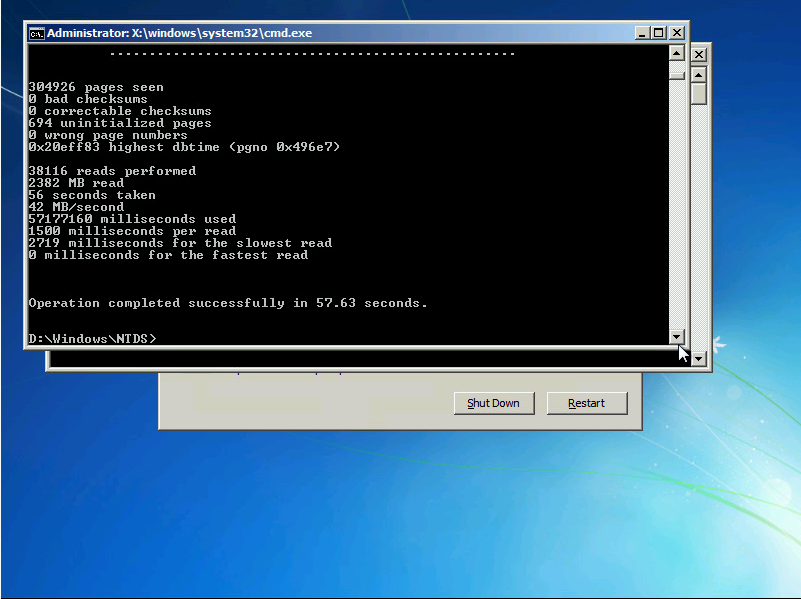Click the front console scroll up arrow
This screenshot has height=599, width=801.
[677, 54]
